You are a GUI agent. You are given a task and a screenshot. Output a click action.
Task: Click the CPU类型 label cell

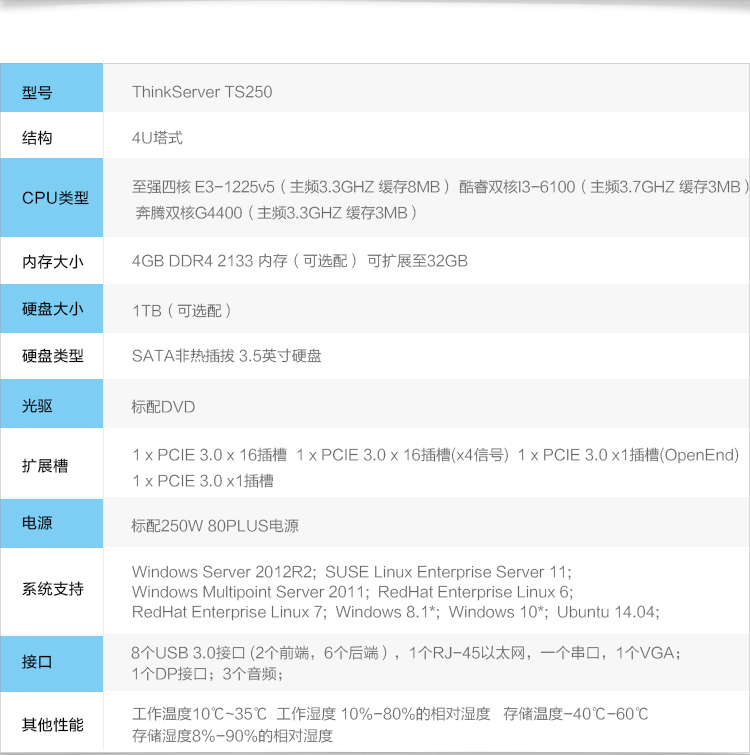coord(55,198)
